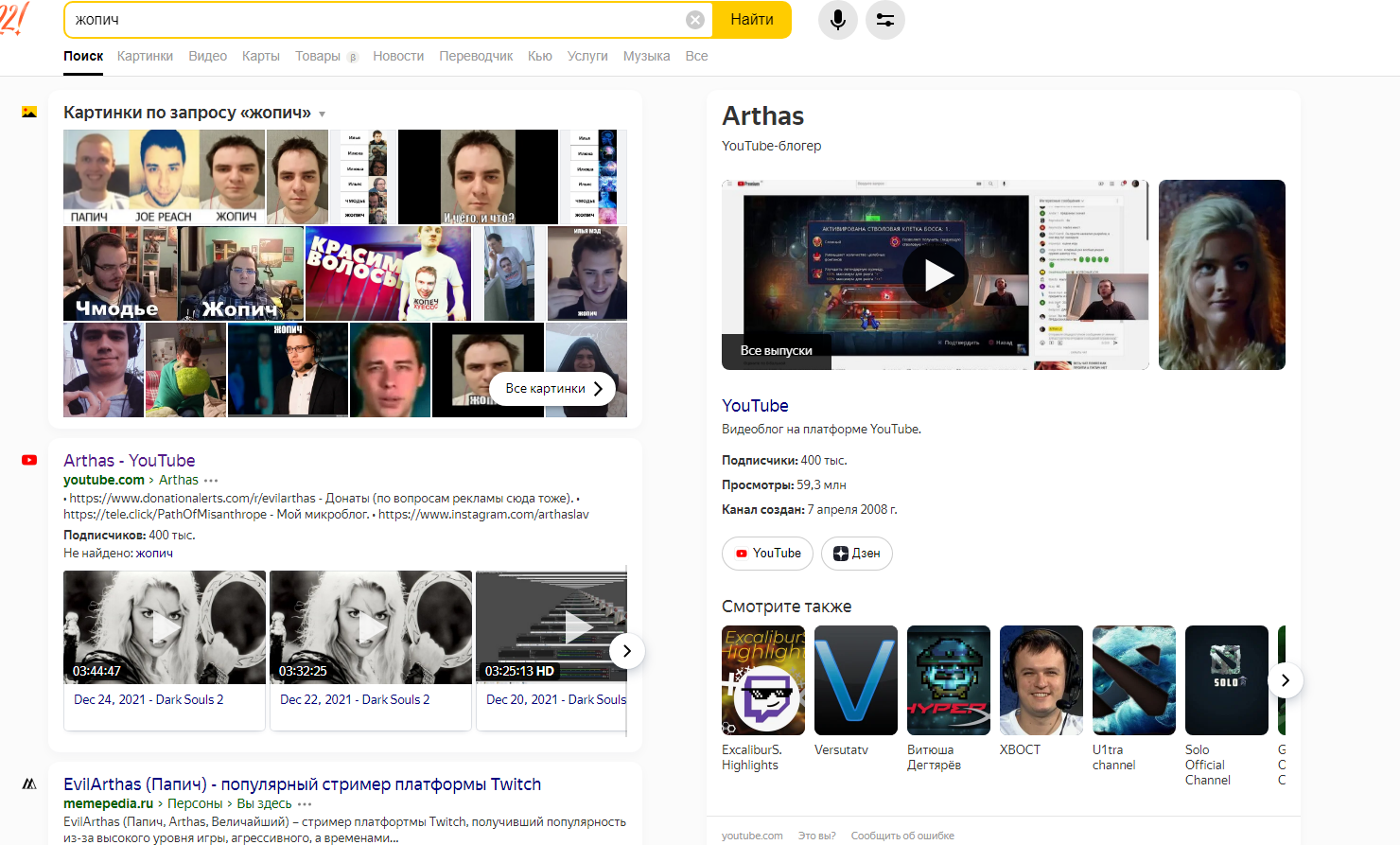Open the Arthas - YouTube result title
Viewport: 1400px width, 845px height.
130,461
